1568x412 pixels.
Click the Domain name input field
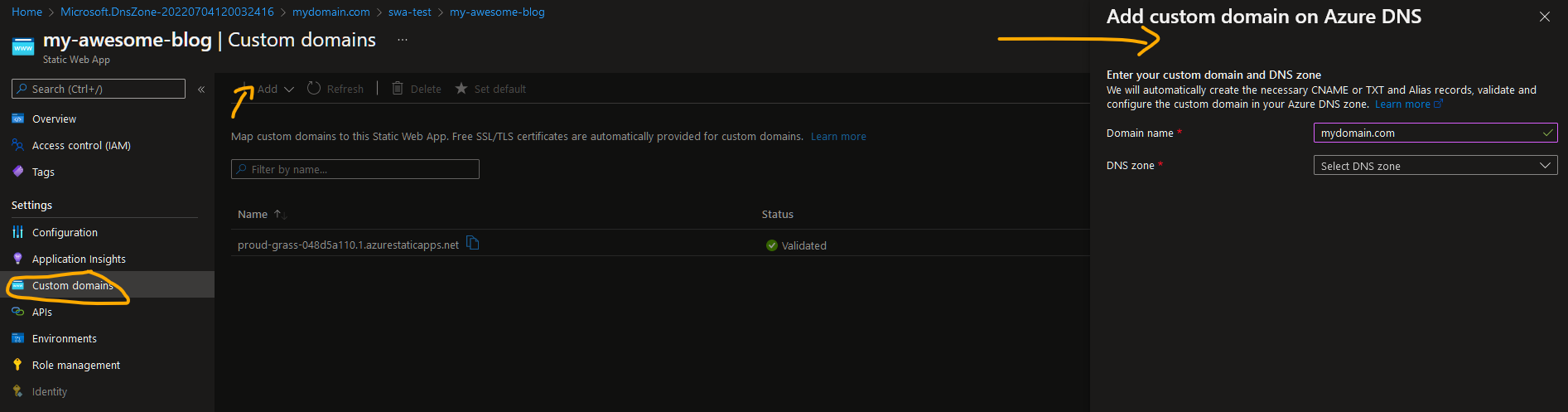(x=1429, y=133)
